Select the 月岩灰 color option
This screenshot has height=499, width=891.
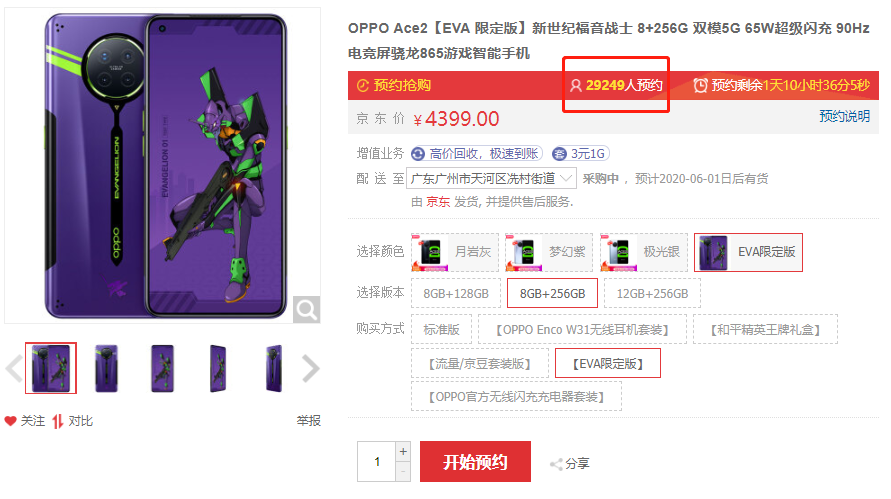tap(455, 252)
